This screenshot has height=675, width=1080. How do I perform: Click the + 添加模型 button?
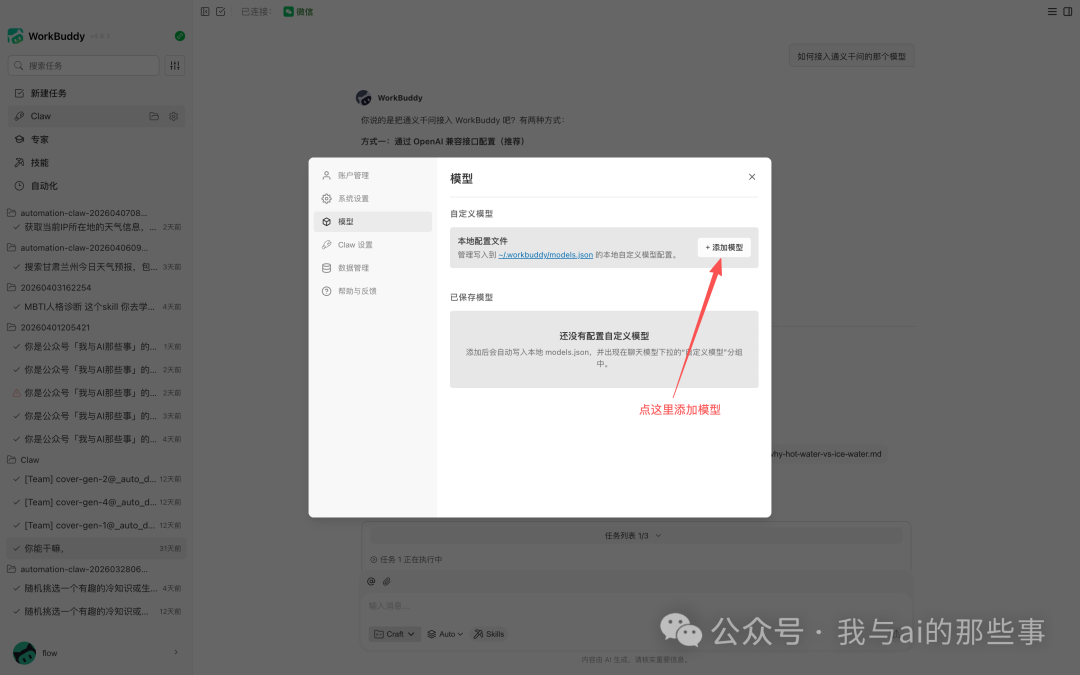[x=724, y=247]
